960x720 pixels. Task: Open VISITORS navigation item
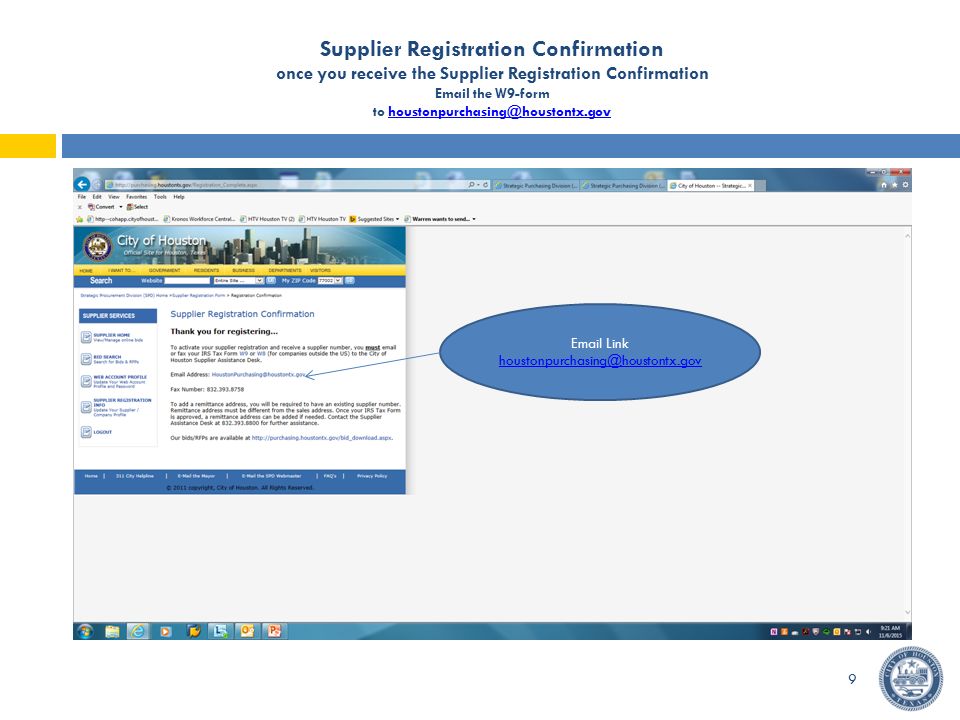320,270
